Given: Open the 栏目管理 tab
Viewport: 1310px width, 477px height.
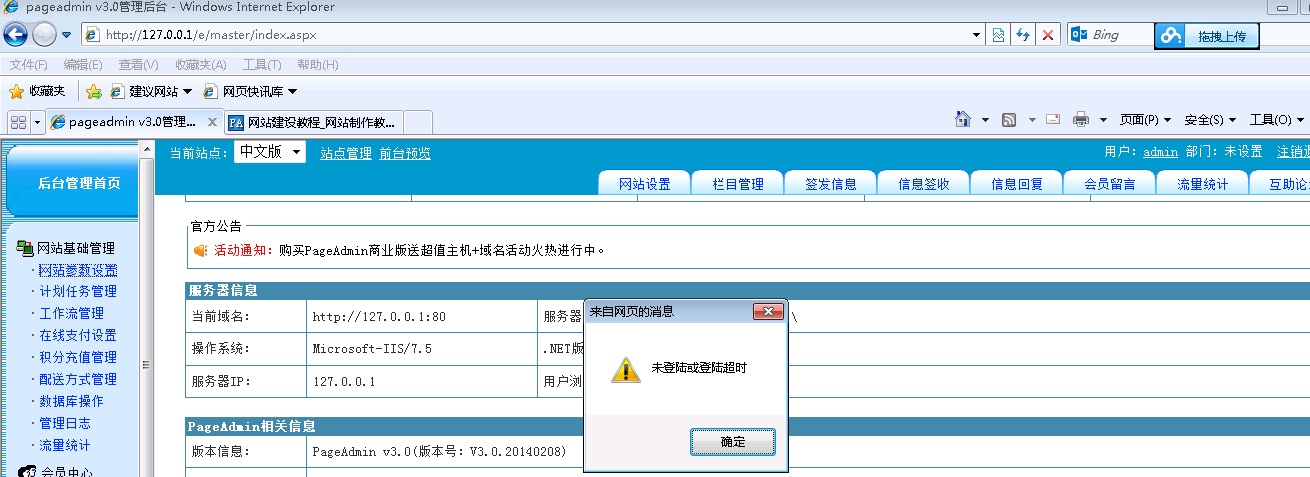Looking at the screenshot, I should (738, 184).
